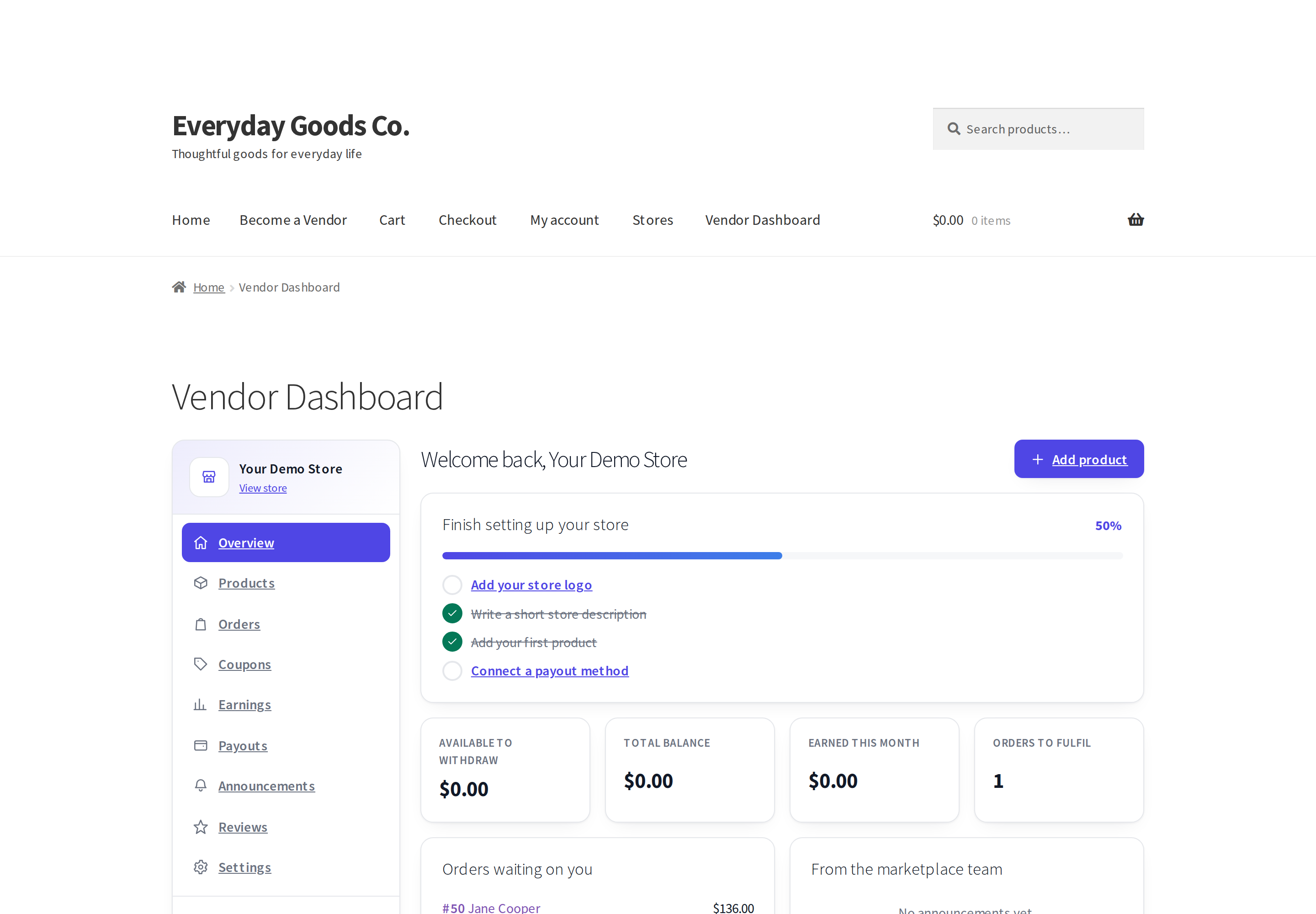This screenshot has height=914, width=1316.
Task: Click the Add product button
Action: [x=1079, y=459]
